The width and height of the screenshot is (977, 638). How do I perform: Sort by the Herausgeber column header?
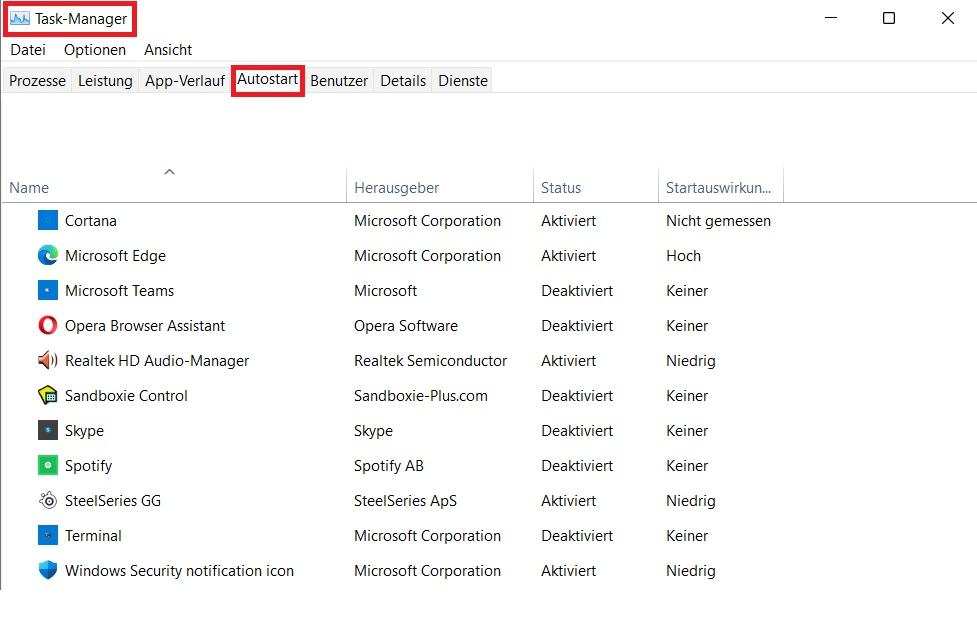point(397,187)
